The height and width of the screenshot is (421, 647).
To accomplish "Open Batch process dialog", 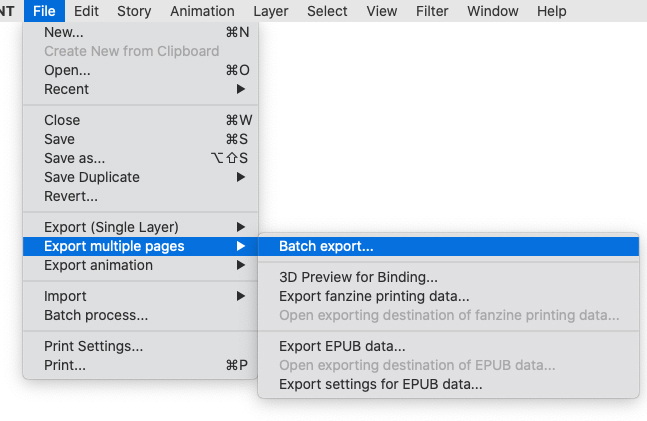I will point(96,315).
